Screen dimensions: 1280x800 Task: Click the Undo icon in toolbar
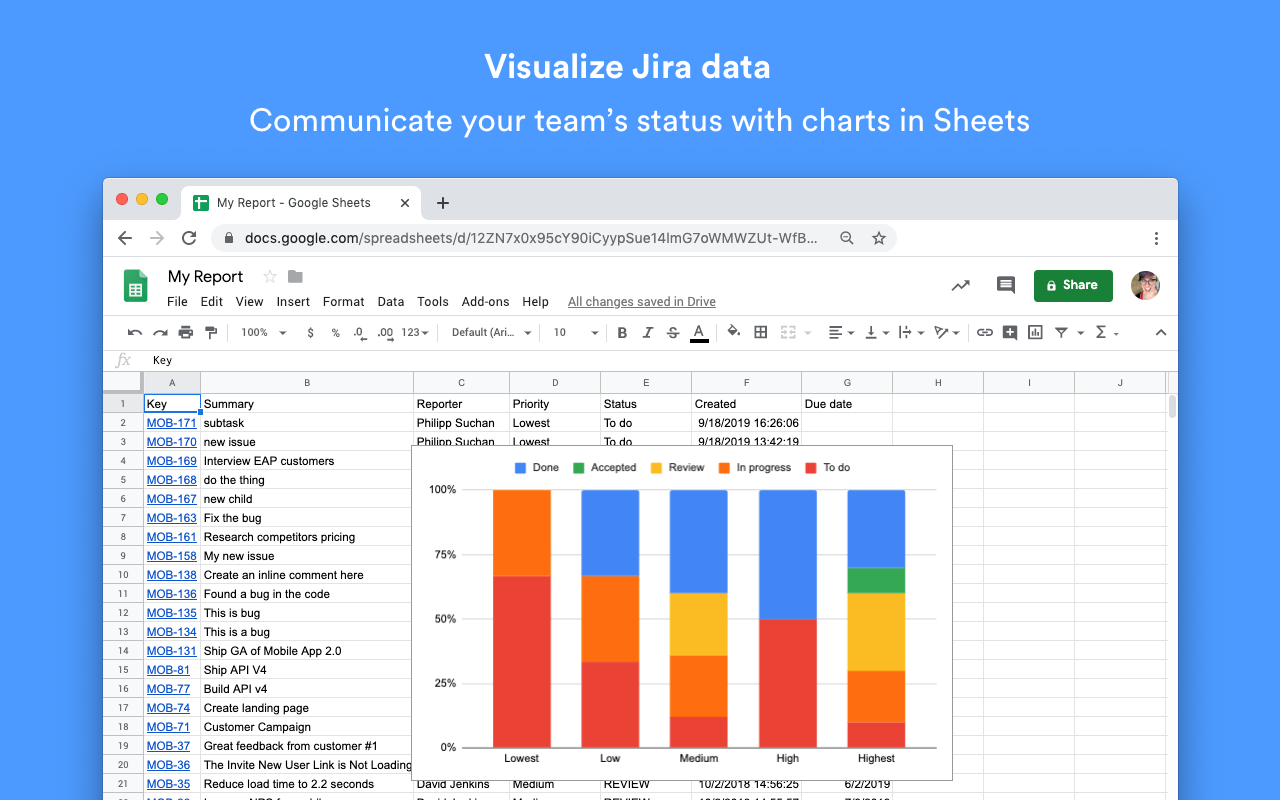pos(134,333)
